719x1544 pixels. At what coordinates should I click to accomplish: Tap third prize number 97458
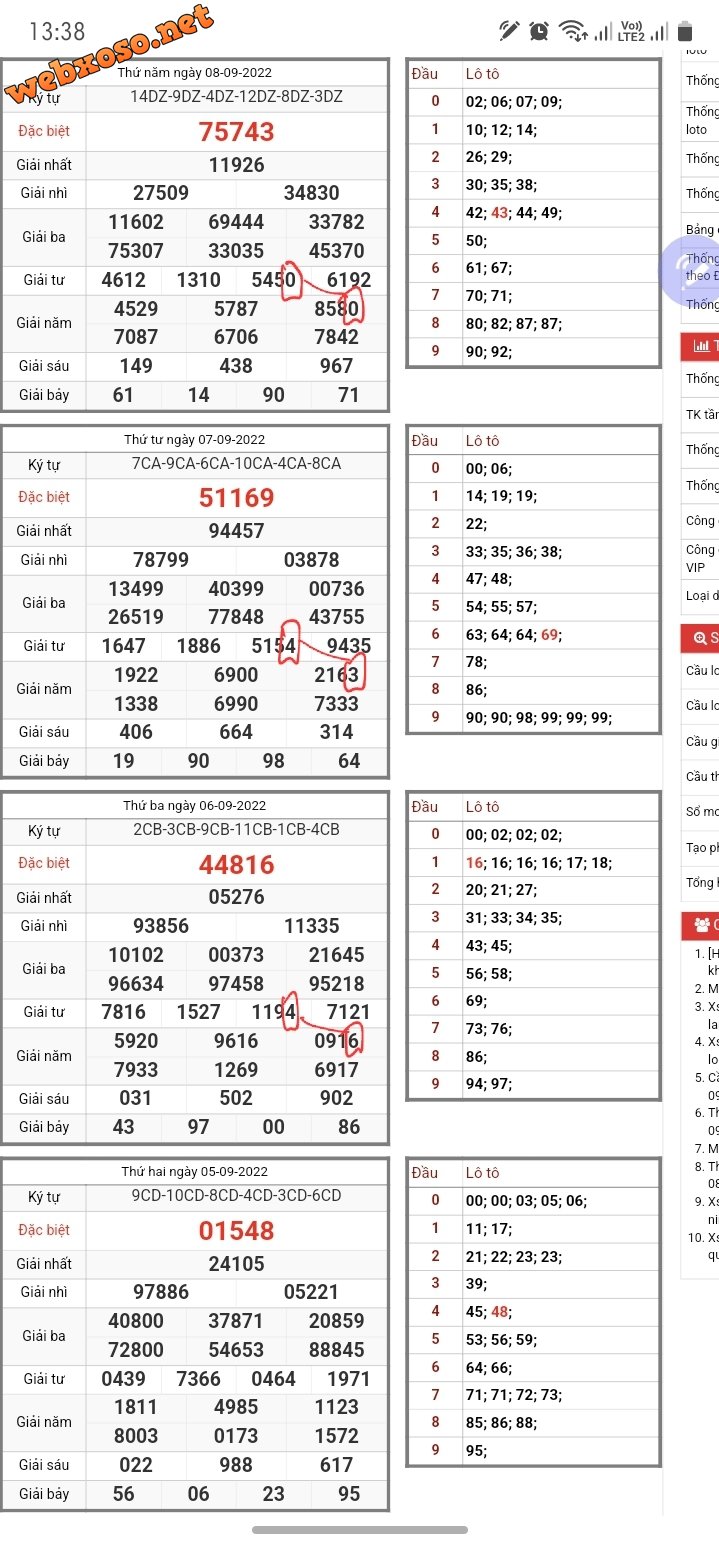click(x=236, y=983)
